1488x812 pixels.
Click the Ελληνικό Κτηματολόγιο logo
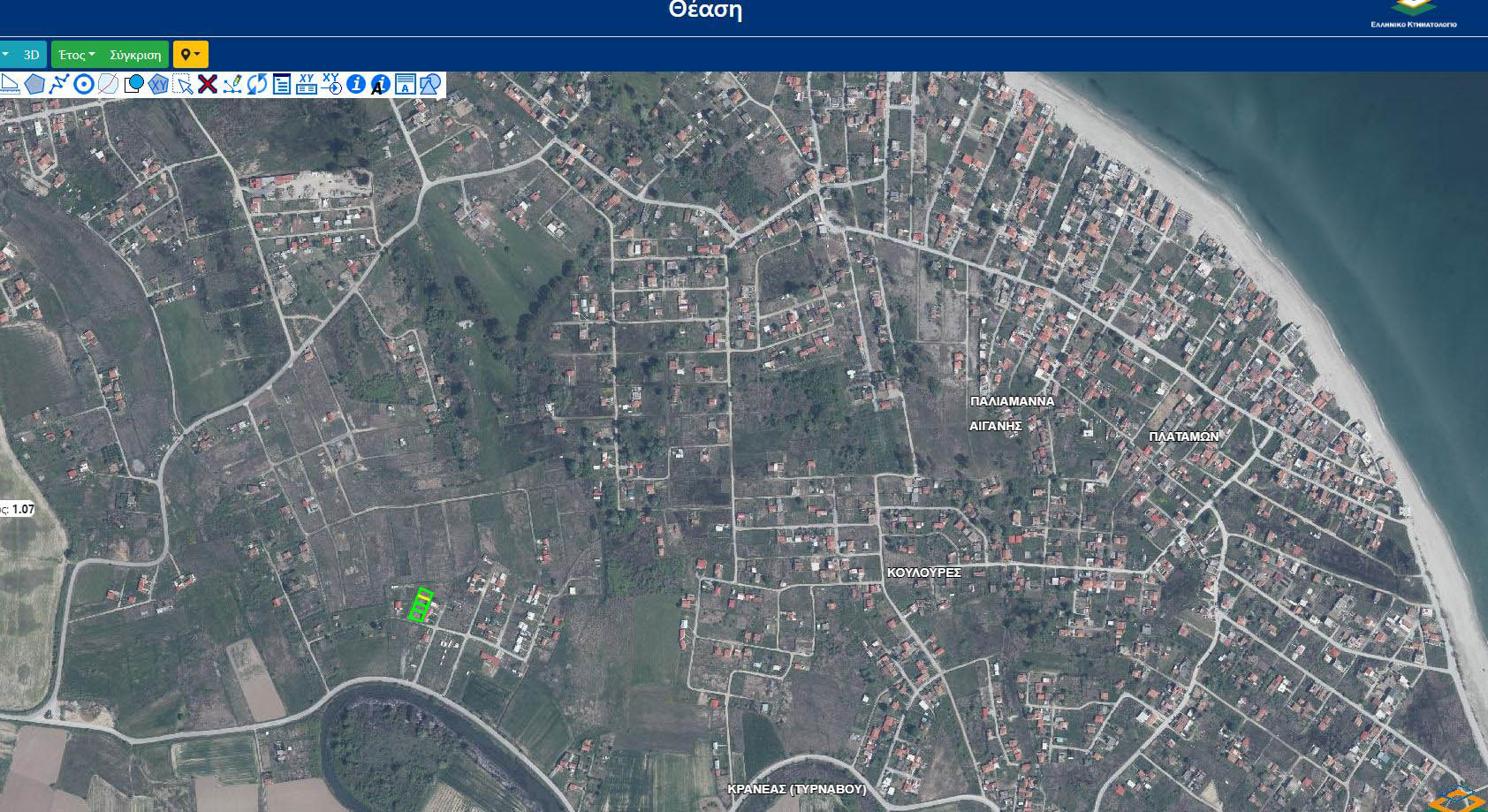tap(1414, 15)
